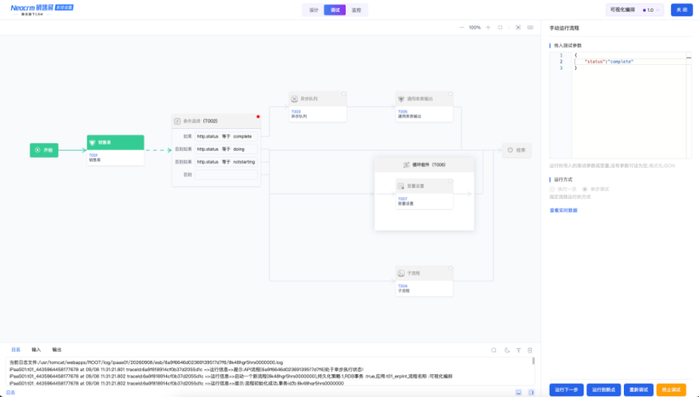This screenshot has height=397, width=700.
Task: Click the Neocrm 销售易 logo
Action: tap(42, 10)
